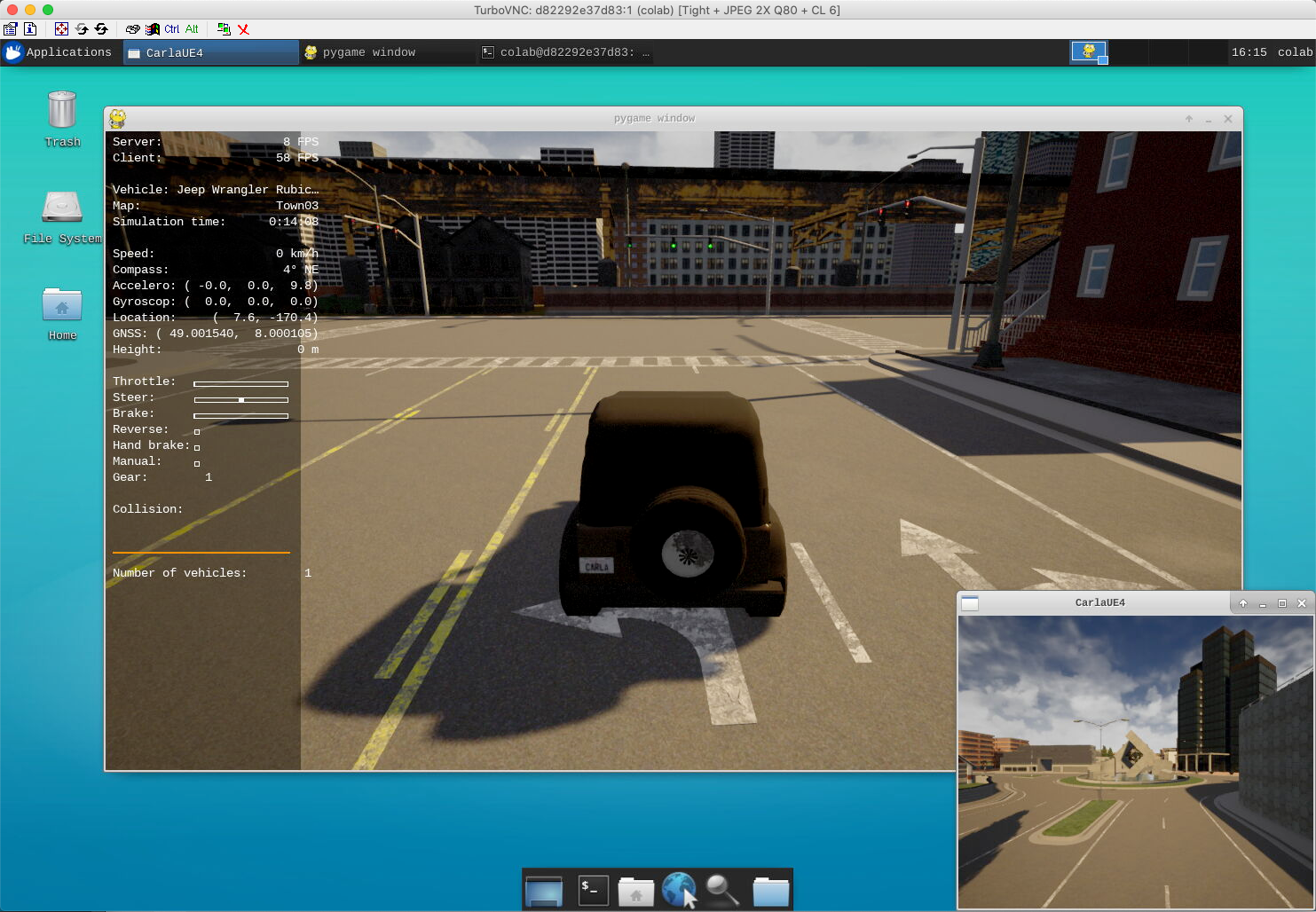
Task: Send Ctrl-Alt-Del via TurboVNC toolbar
Action: click(132, 28)
